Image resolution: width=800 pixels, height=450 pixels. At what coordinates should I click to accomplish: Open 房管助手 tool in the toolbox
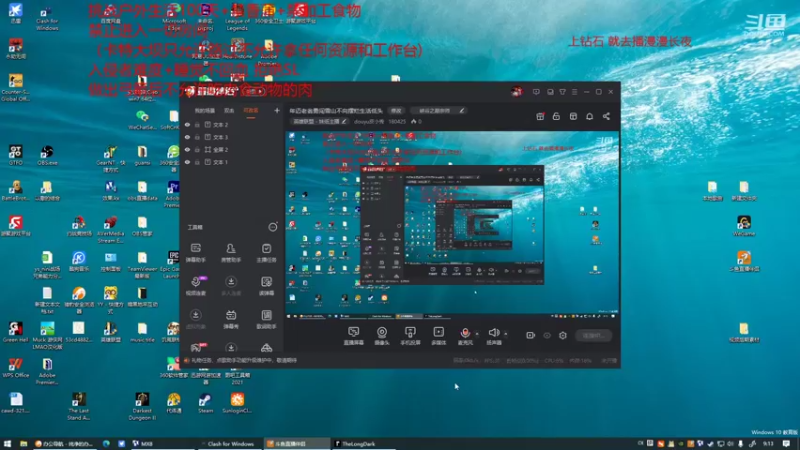click(231, 253)
